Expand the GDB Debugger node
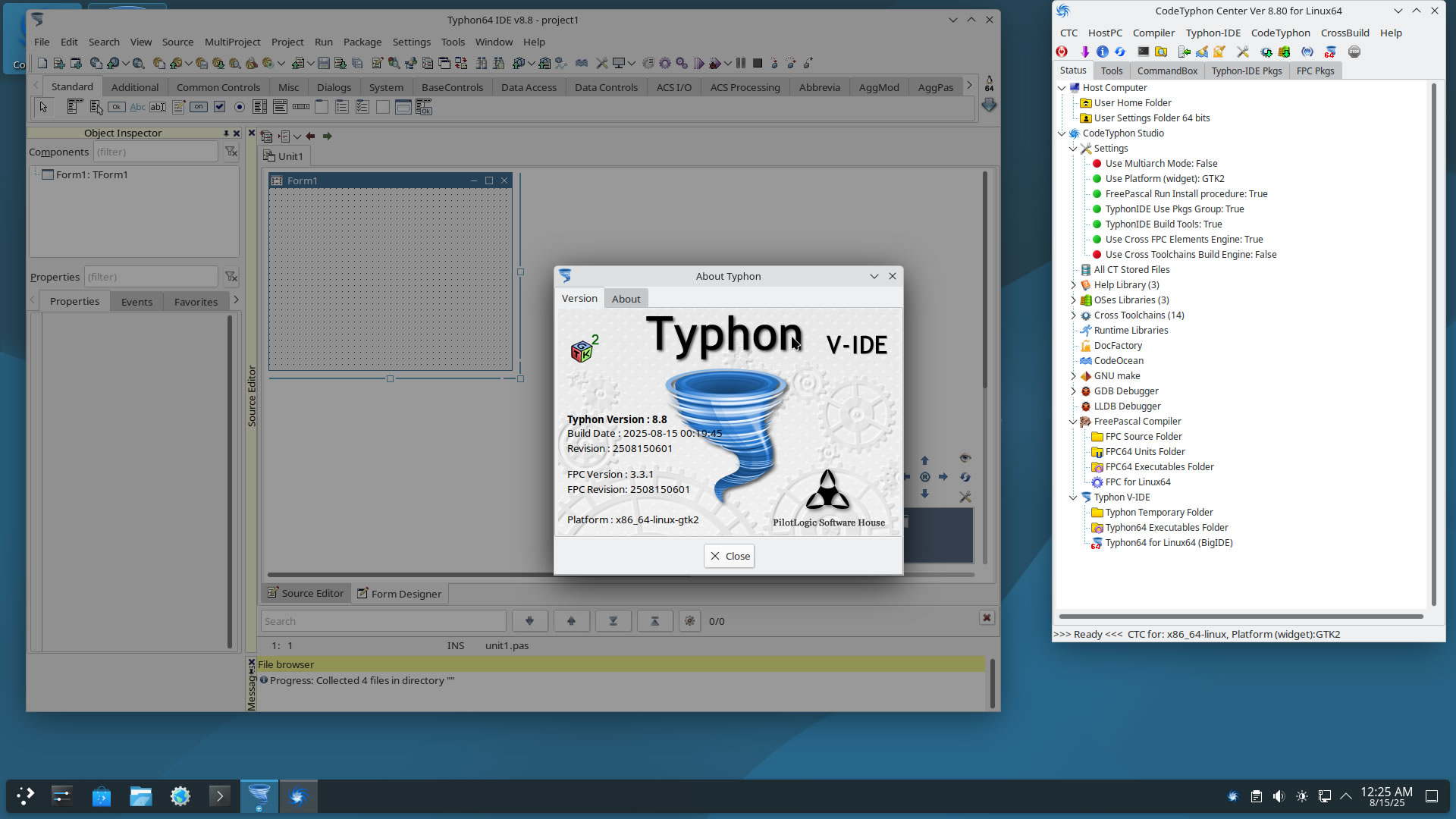 (x=1073, y=391)
